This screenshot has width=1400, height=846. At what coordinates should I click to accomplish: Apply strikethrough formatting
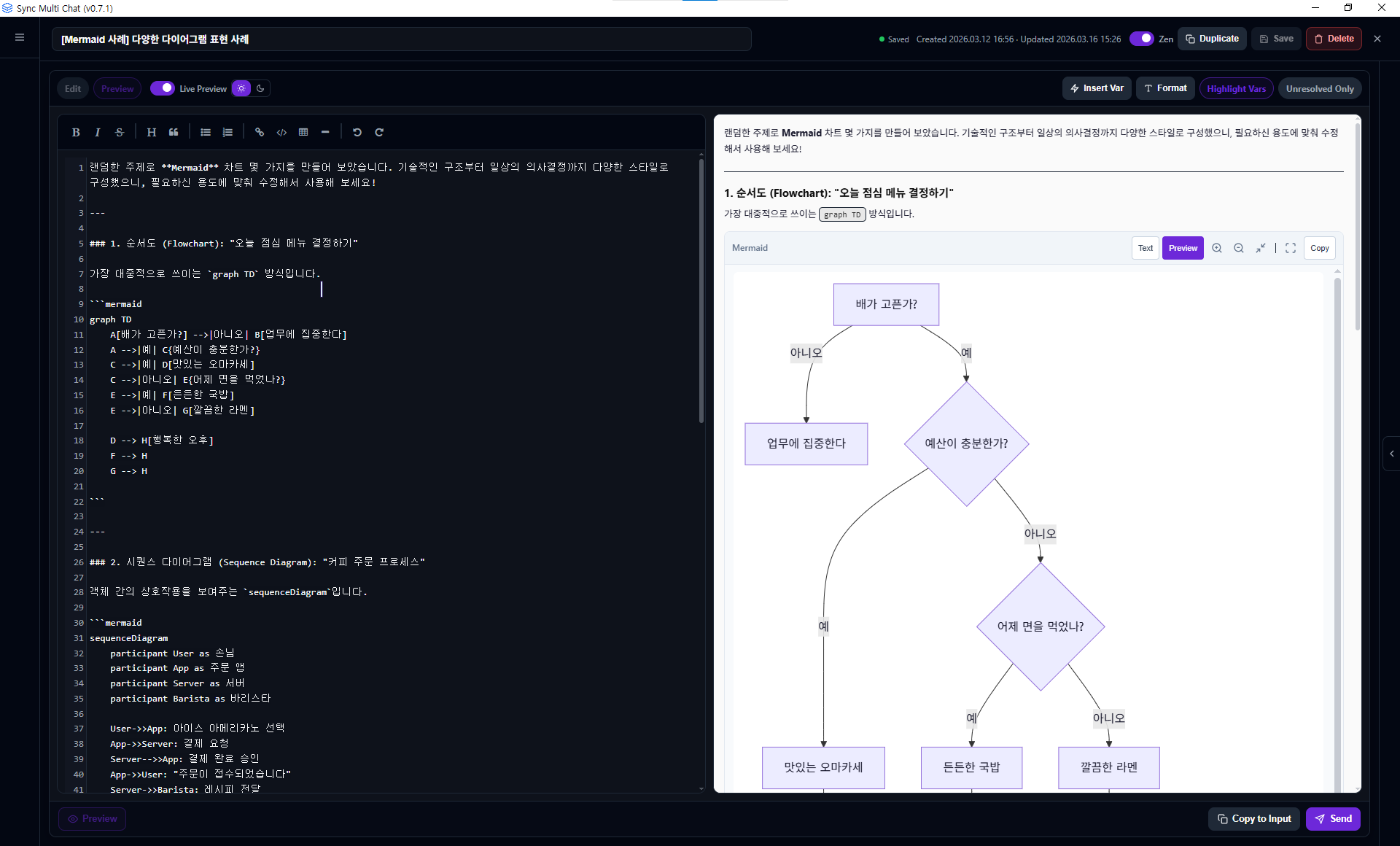[120, 132]
